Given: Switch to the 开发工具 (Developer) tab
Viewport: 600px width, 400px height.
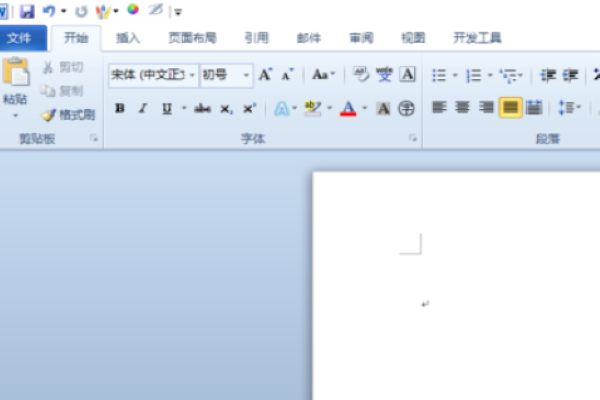Looking at the screenshot, I should 478,38.
